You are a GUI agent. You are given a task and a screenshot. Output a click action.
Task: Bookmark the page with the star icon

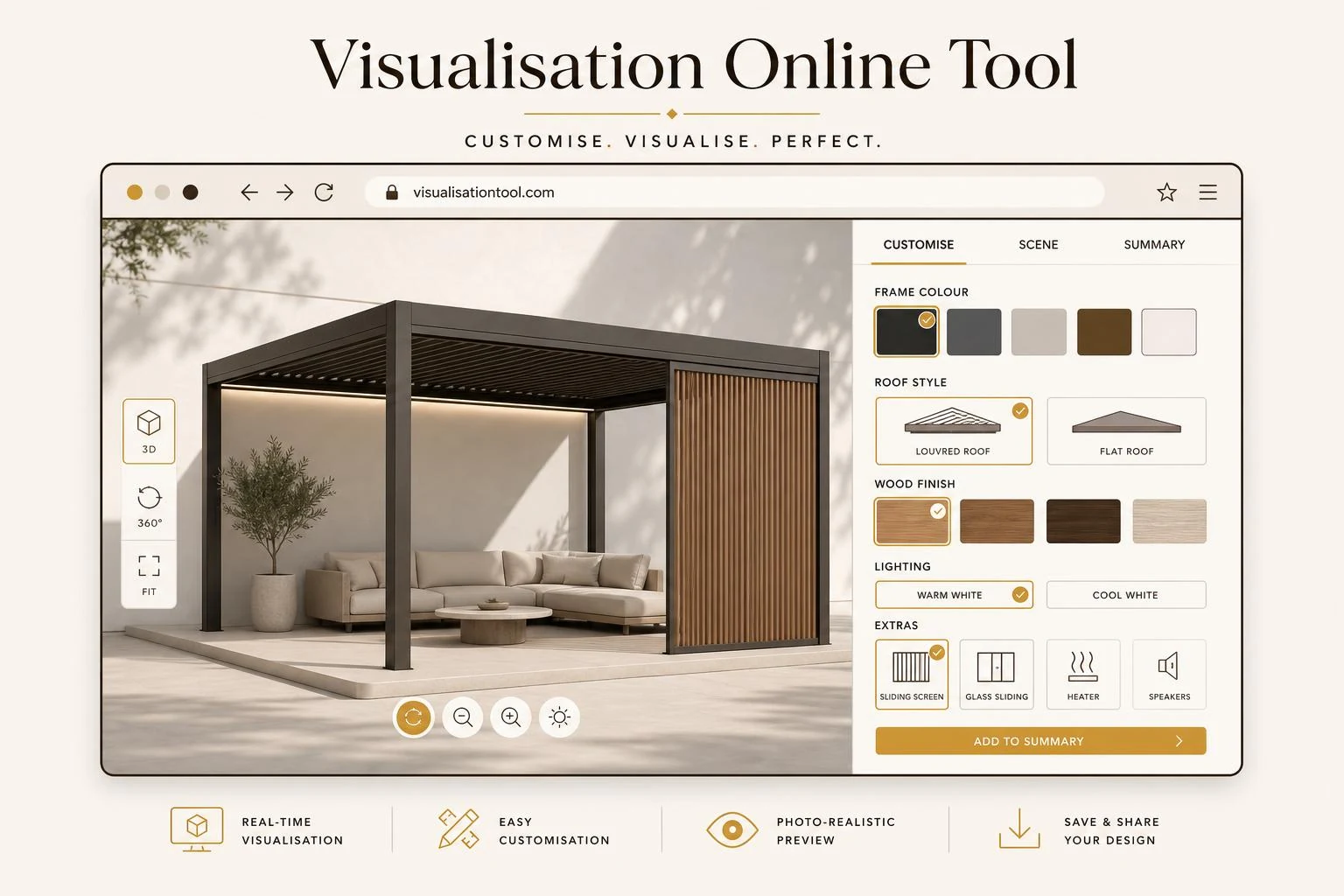click(1166, 192)
